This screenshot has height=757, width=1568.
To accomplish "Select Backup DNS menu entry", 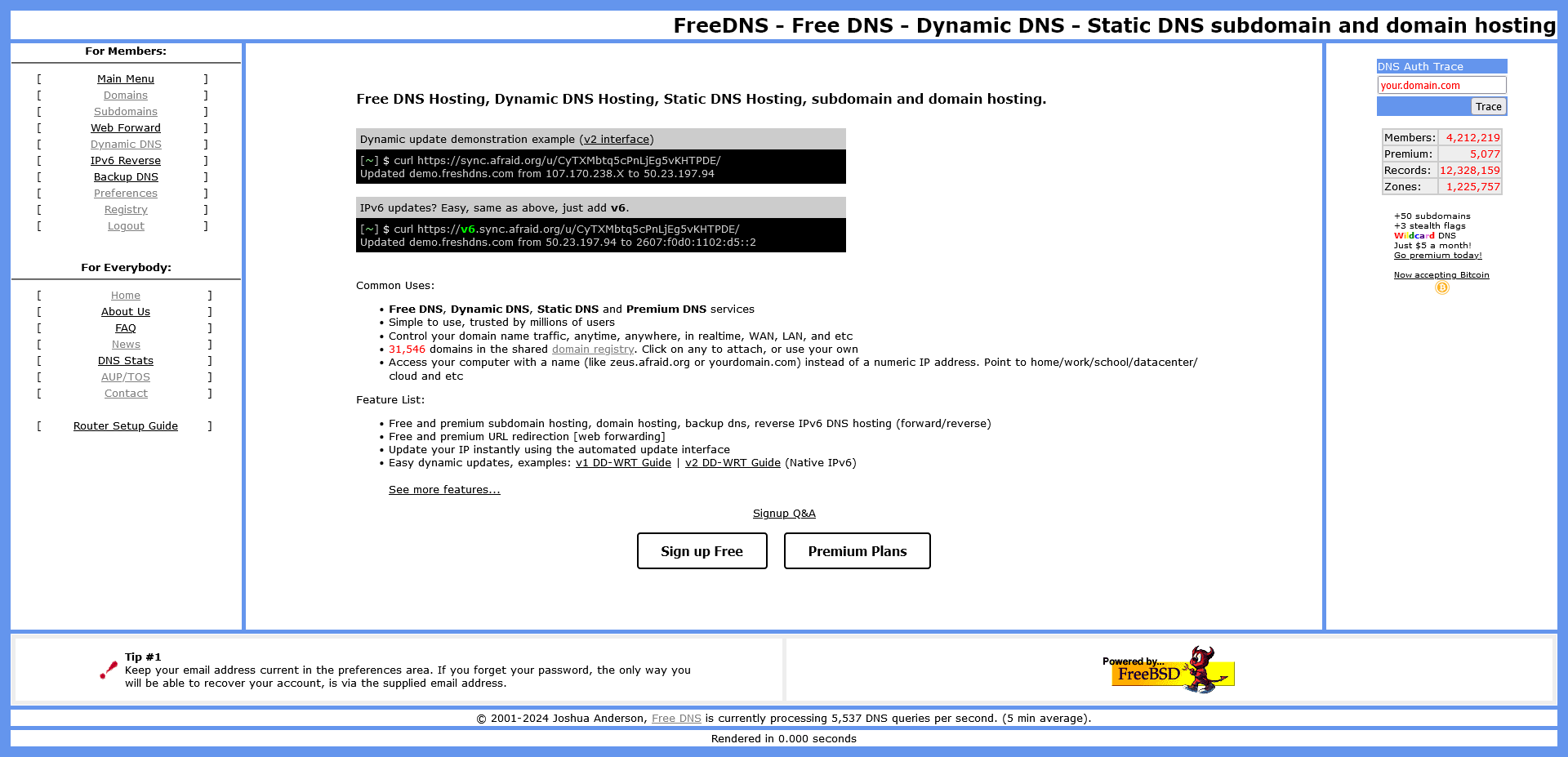I will 126,177.
